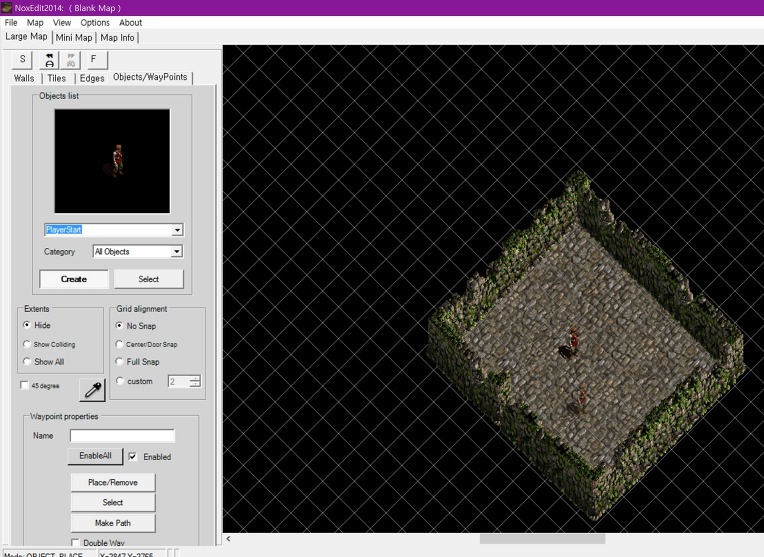The height and width of the screenshot is (557, 764).
Task: Activate the eyedropper picker tool
Action: pyautogui.click(x=91, y=390)
